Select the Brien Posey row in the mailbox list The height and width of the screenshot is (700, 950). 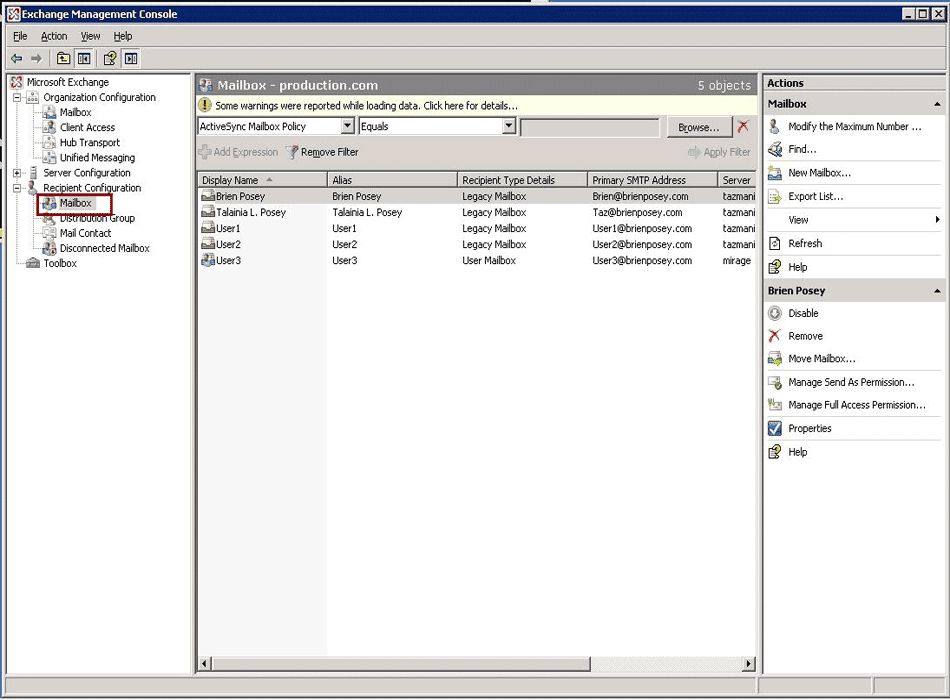click(x=477, y=196)
